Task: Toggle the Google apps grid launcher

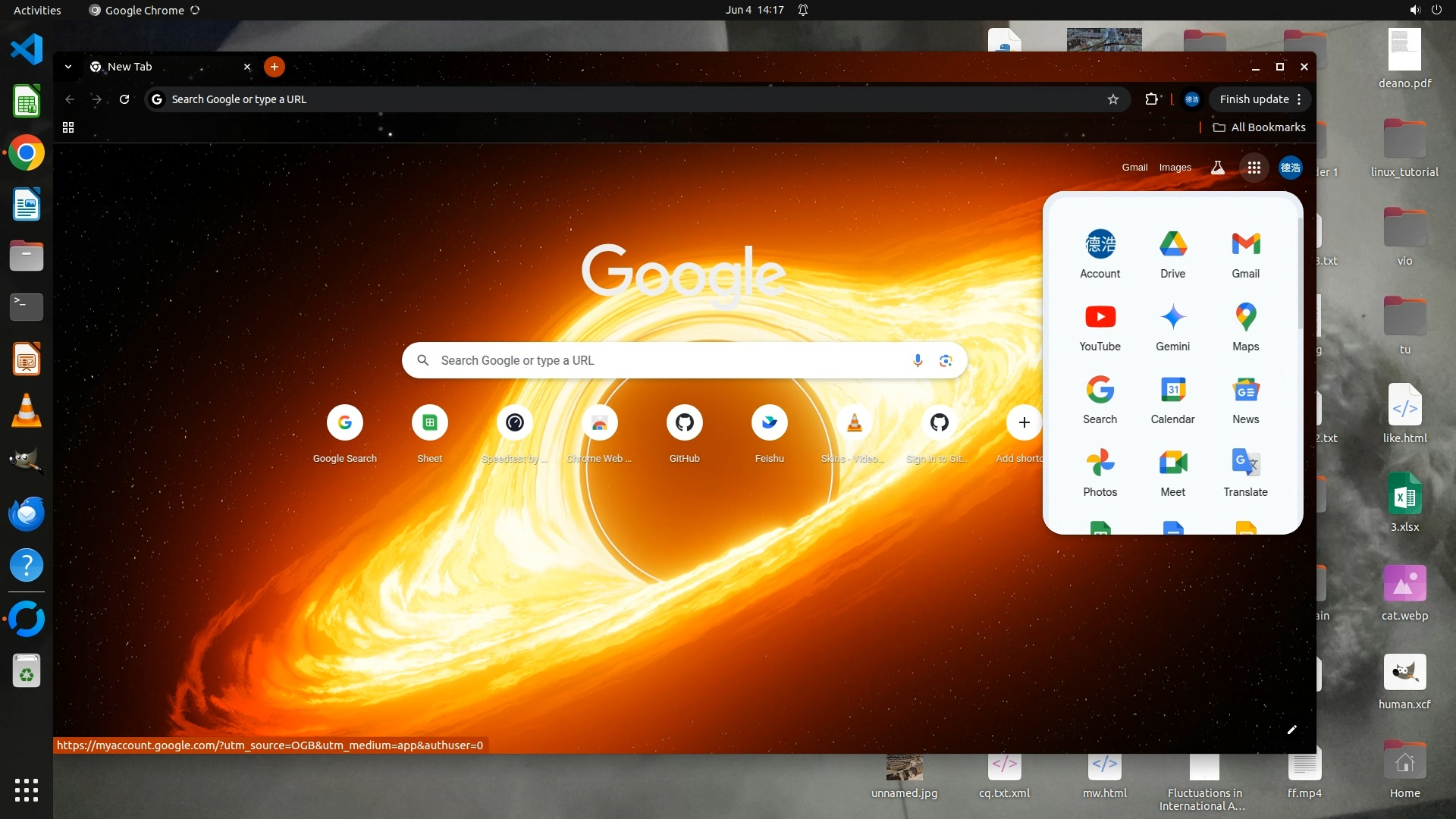Action: (1254, 168)
